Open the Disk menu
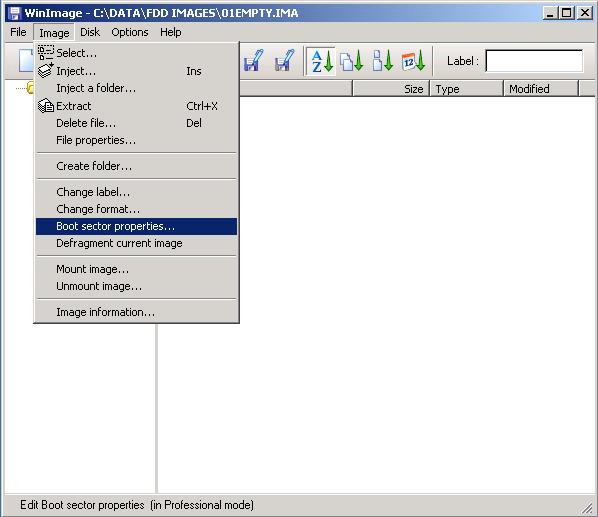 (90, 32)
